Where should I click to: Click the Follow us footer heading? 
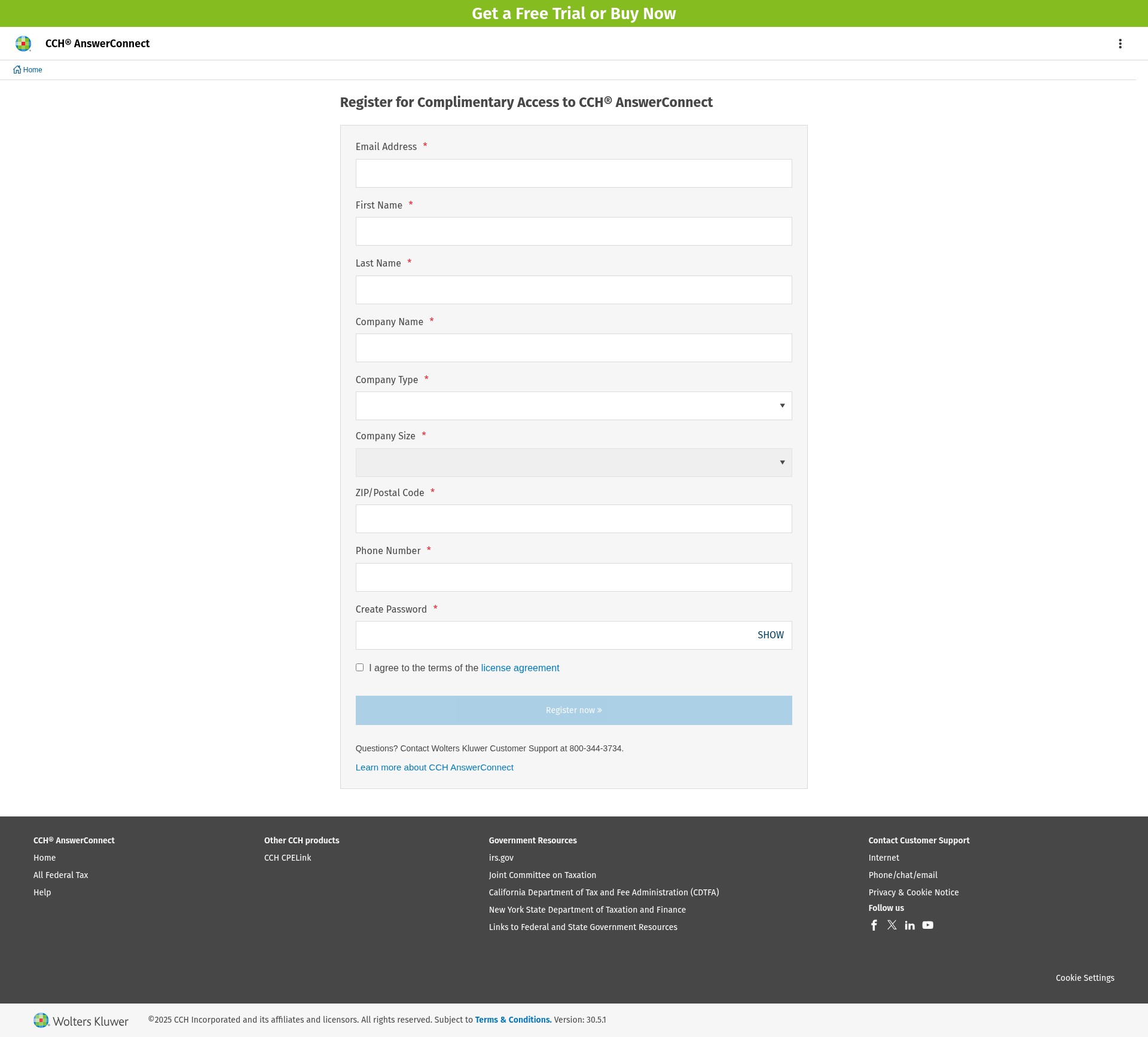tap(886, 908)
